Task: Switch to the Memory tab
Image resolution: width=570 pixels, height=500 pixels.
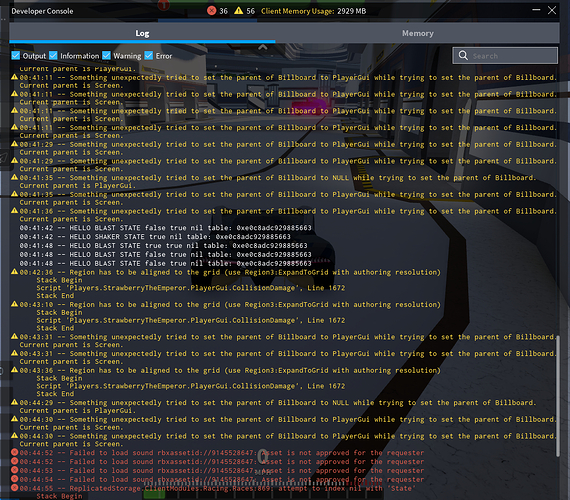Action: point(417,33)
